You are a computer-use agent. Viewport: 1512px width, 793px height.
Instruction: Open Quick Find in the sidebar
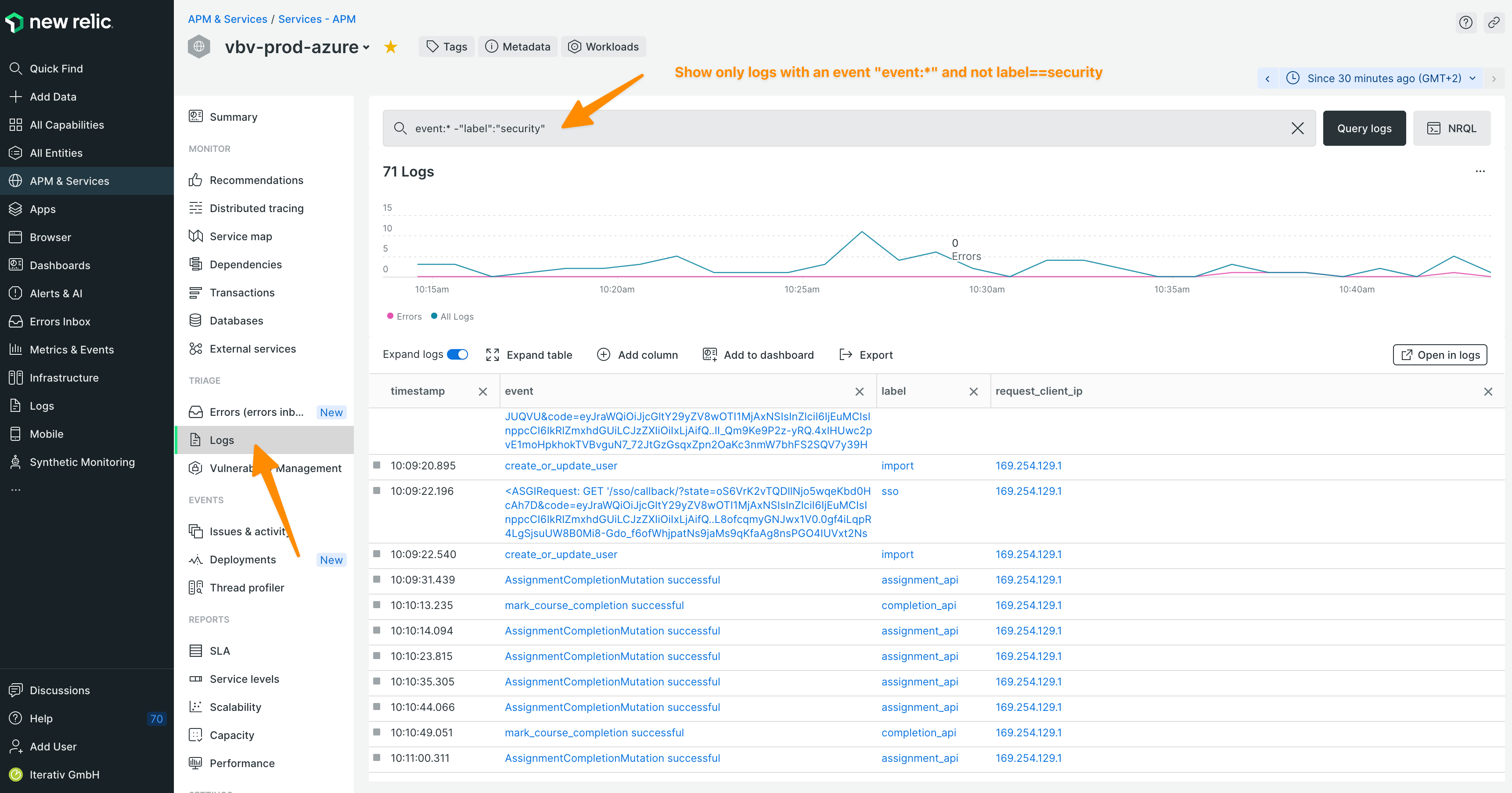point(56,68)
